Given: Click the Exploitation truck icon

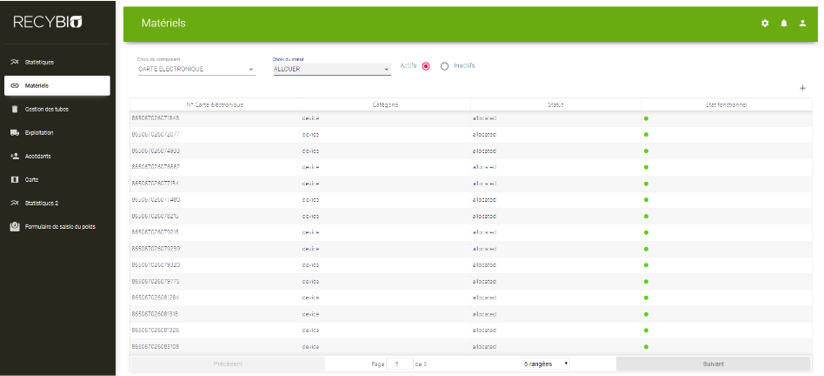Looking at the screenshot, I should tap(15, 133).
